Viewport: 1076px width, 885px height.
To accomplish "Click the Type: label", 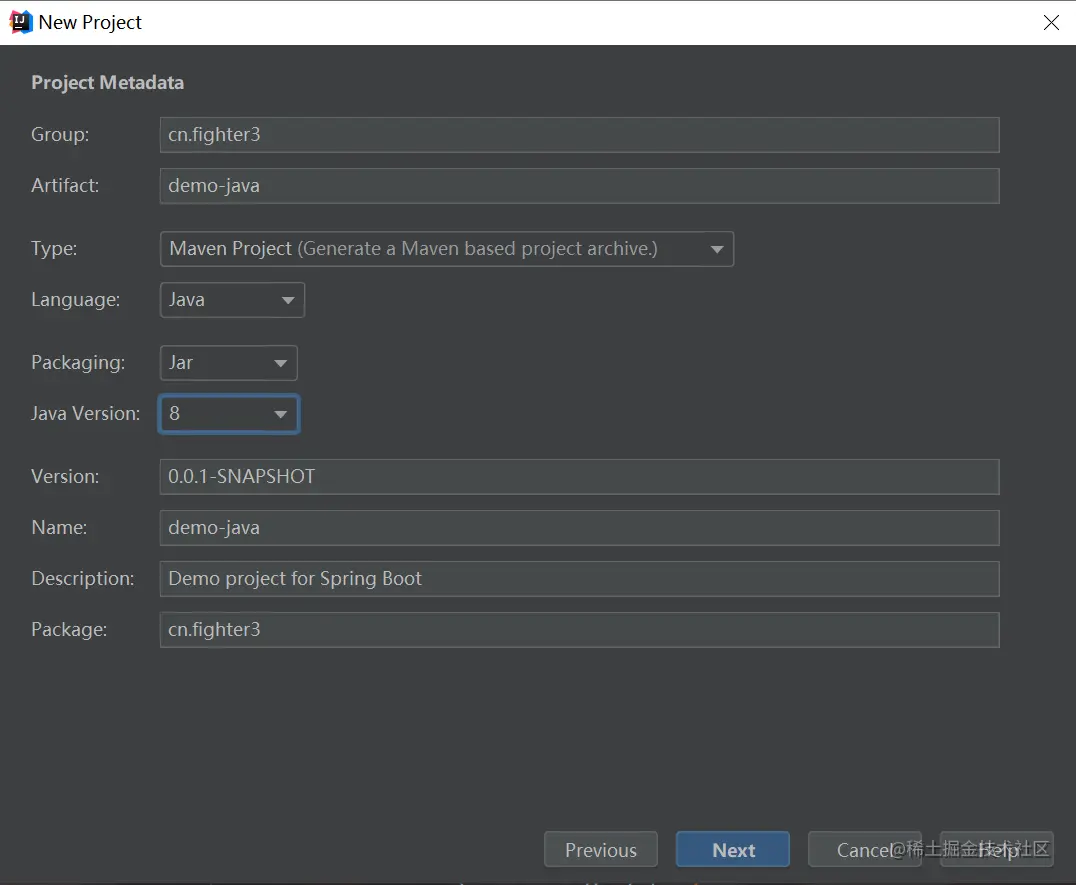I will [x=54, y=249].
